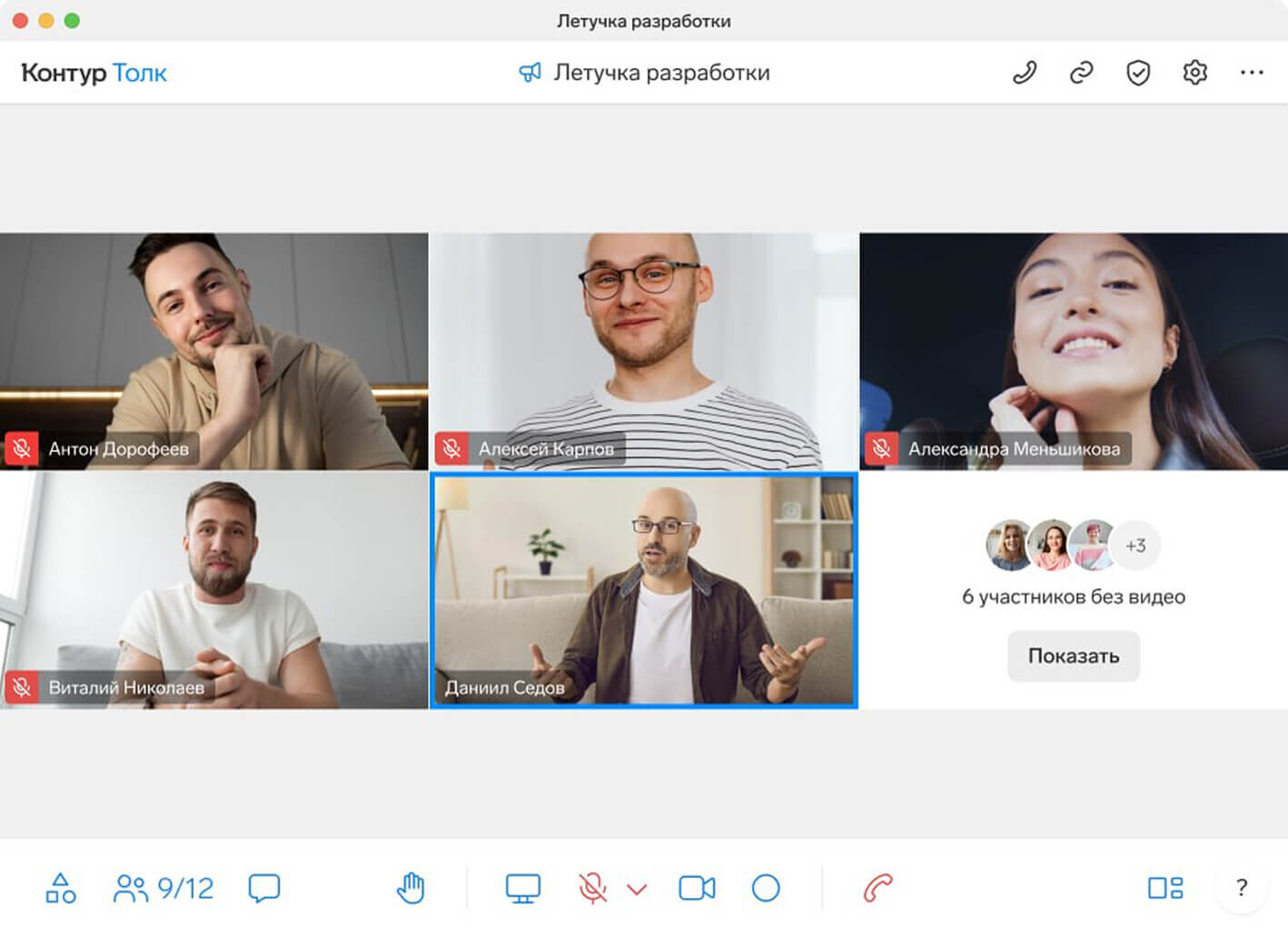Click Показать to show participants without video
Viewport: 1288px width, 937px height.
pos(1074,656)
